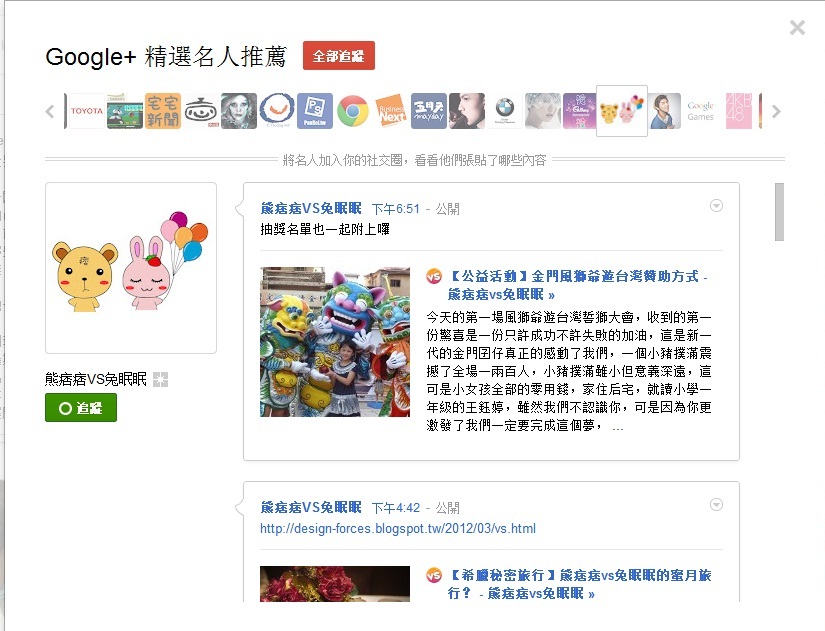Viewport: 825px width, 631px height.
Task: Close the recommendation dialog with X
Action: pos(797,27)
